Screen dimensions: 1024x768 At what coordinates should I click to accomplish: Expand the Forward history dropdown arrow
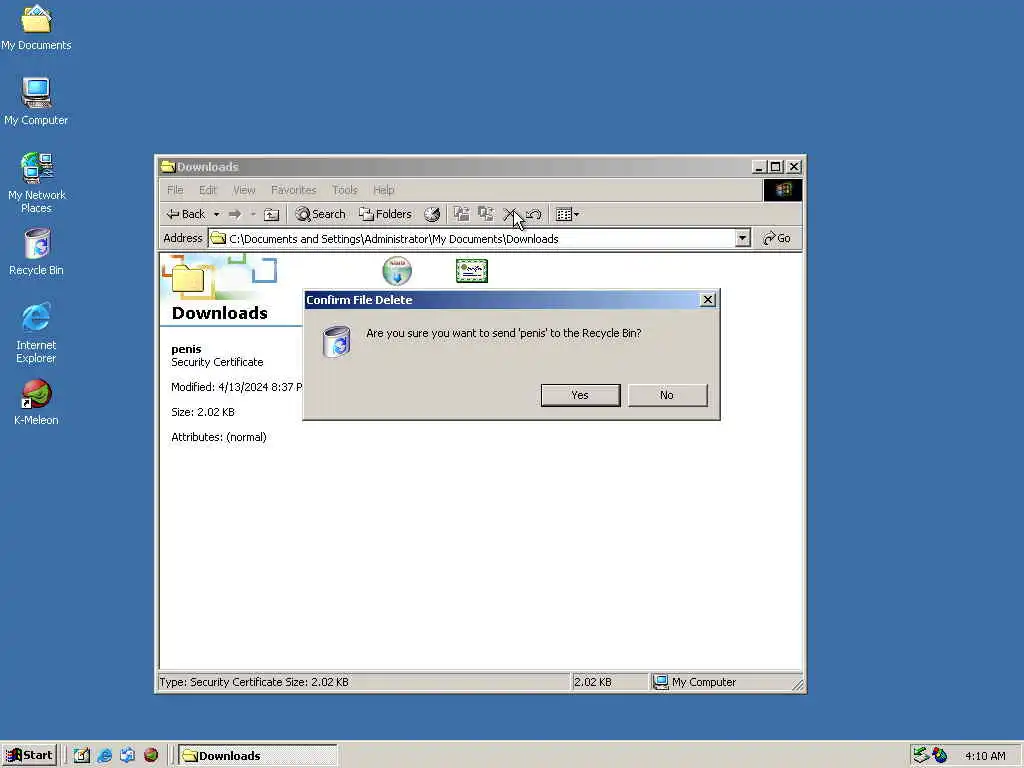coord(253,214)
